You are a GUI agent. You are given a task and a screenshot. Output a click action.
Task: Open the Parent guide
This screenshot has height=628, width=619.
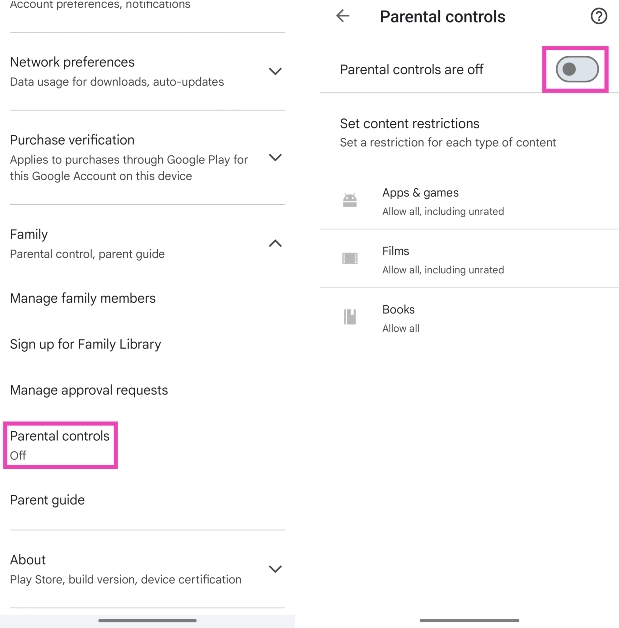pos(47,500)
